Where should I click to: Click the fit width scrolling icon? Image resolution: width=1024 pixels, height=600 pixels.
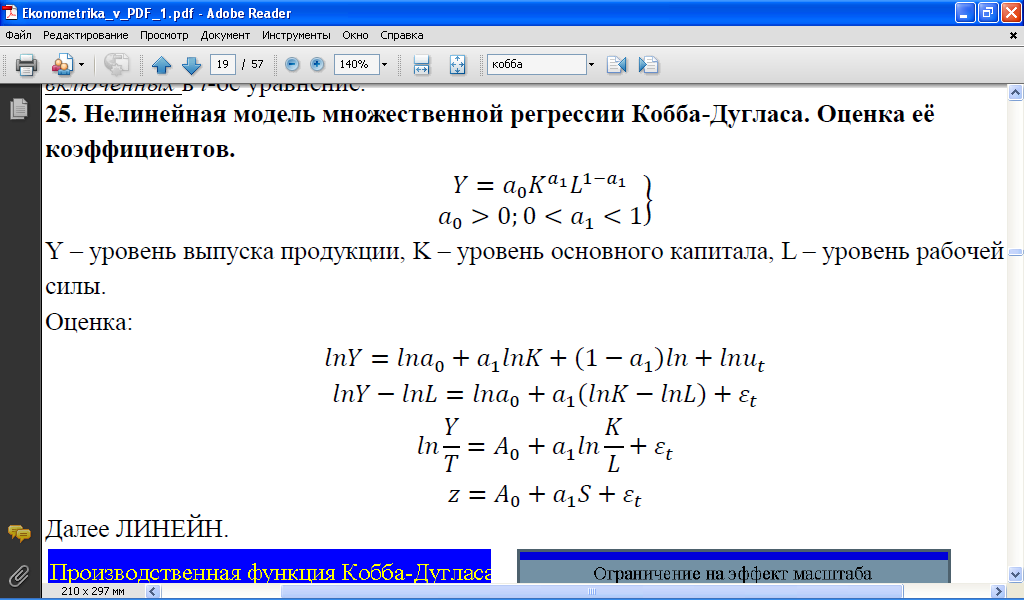pos(421,65)
